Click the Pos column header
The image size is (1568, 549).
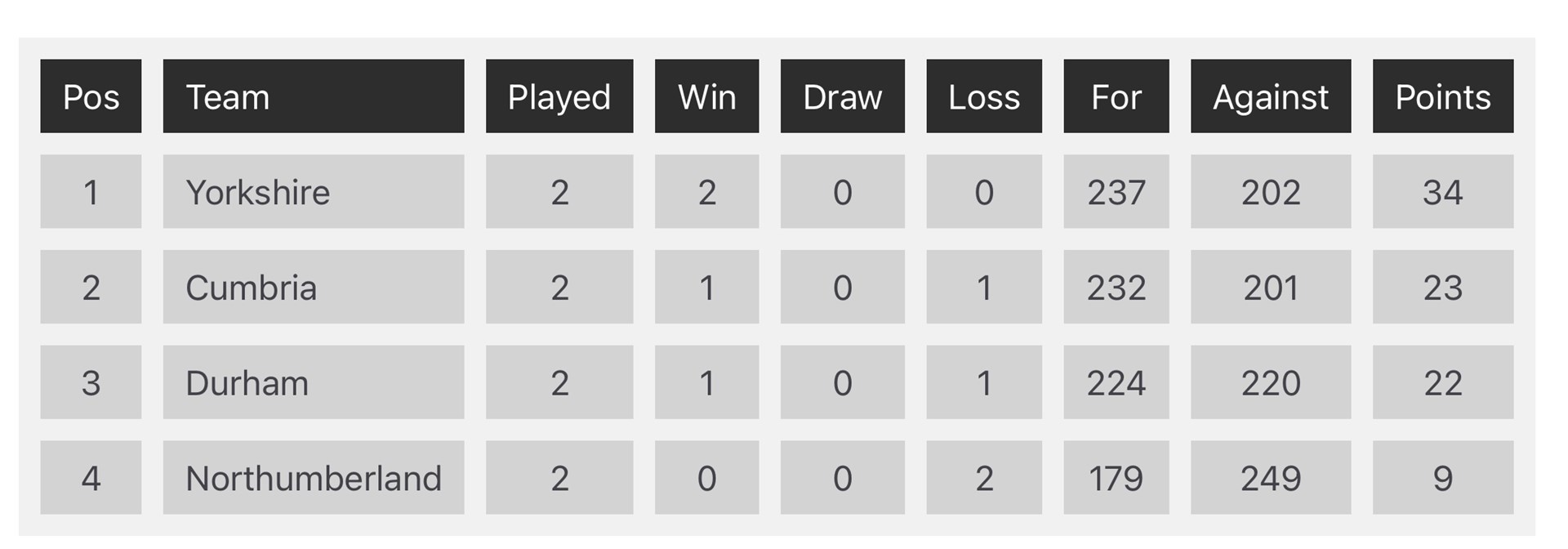click(91, 96)
